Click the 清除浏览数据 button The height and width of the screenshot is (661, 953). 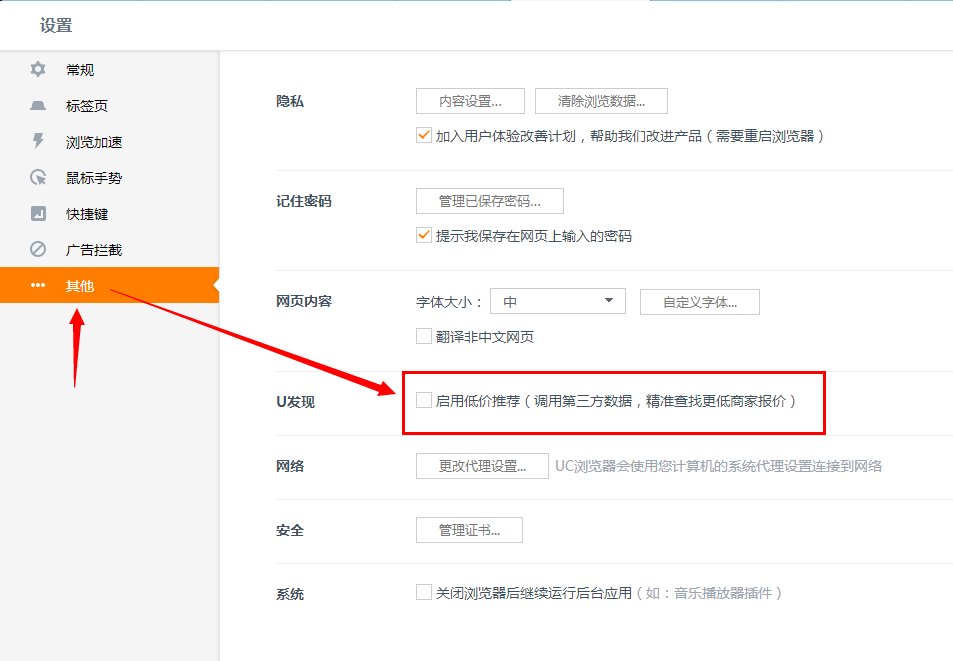601,100
